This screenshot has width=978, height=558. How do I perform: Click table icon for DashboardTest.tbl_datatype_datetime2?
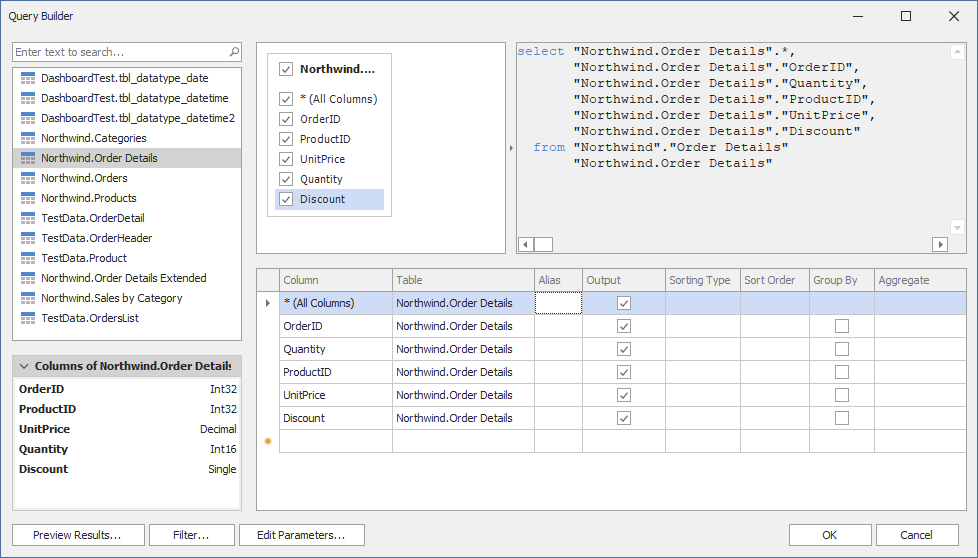coord(28,118)
